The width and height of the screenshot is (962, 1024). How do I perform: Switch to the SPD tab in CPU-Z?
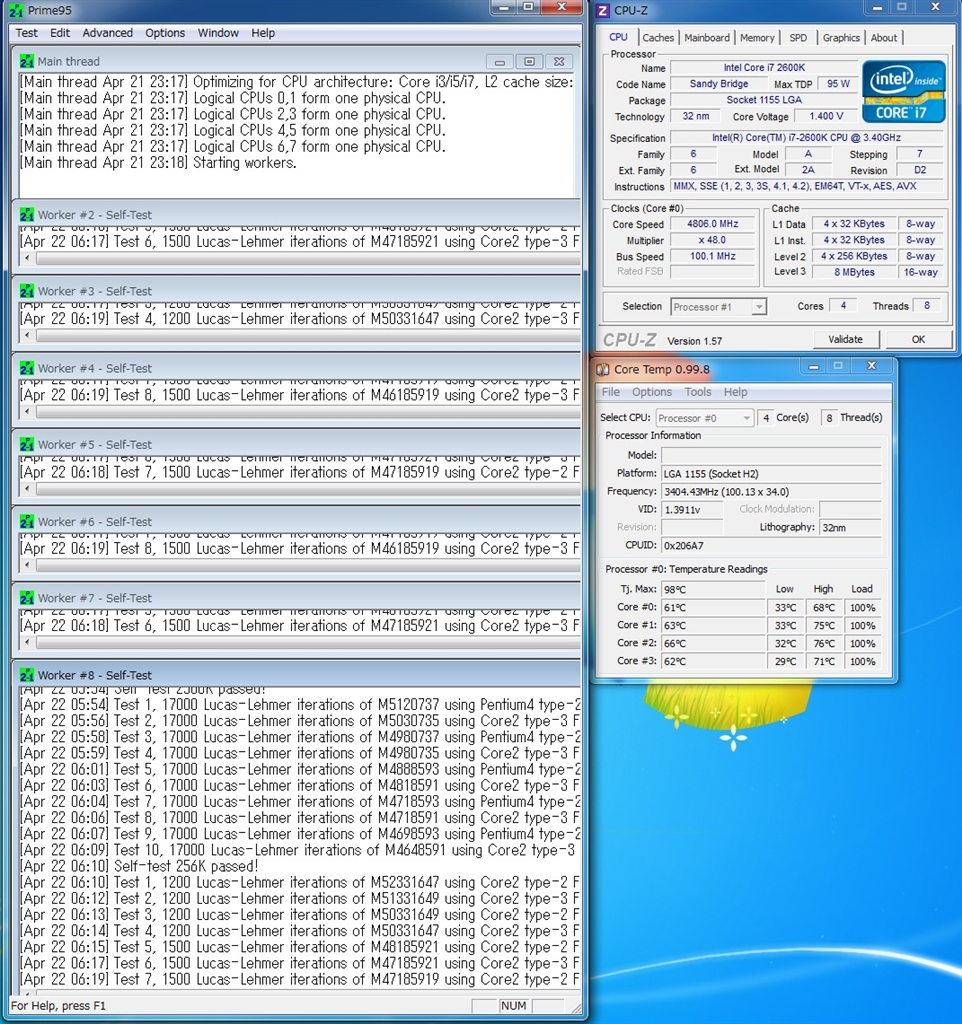[x=798, y=38]
